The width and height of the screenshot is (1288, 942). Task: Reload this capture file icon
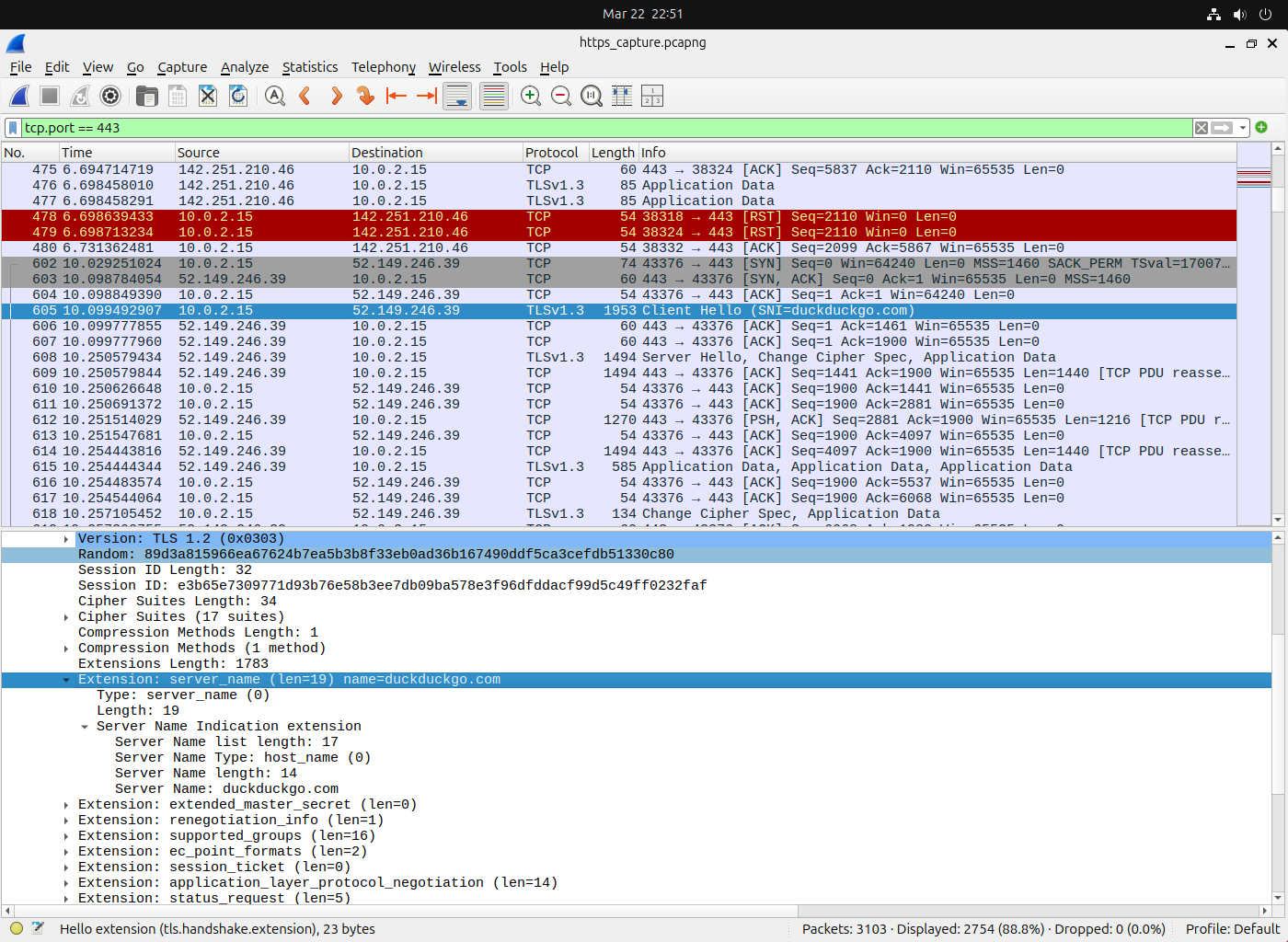(x=238, y=96)
